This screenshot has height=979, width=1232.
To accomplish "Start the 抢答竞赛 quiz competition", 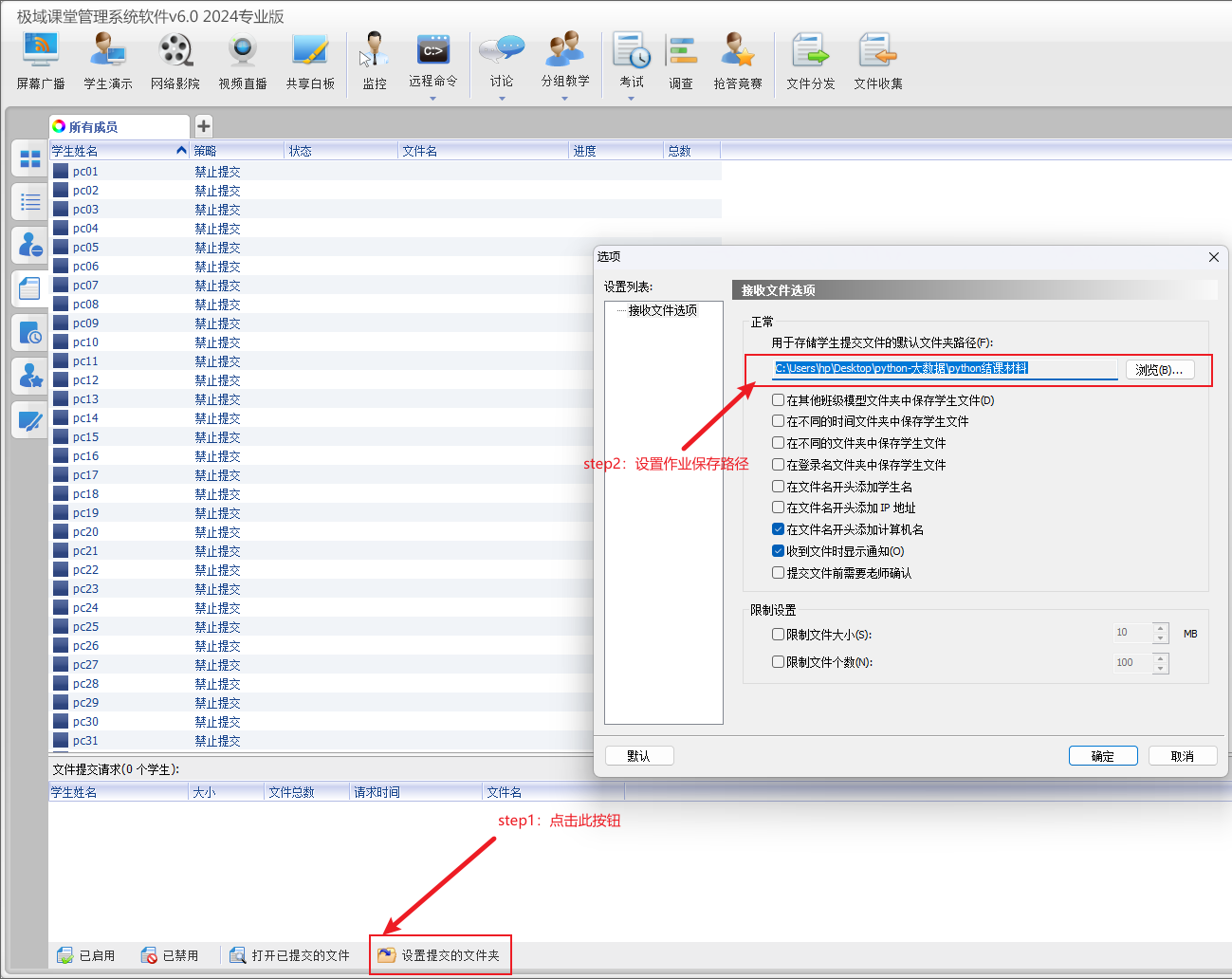I will pyautogui.click(x=738, y=61).
